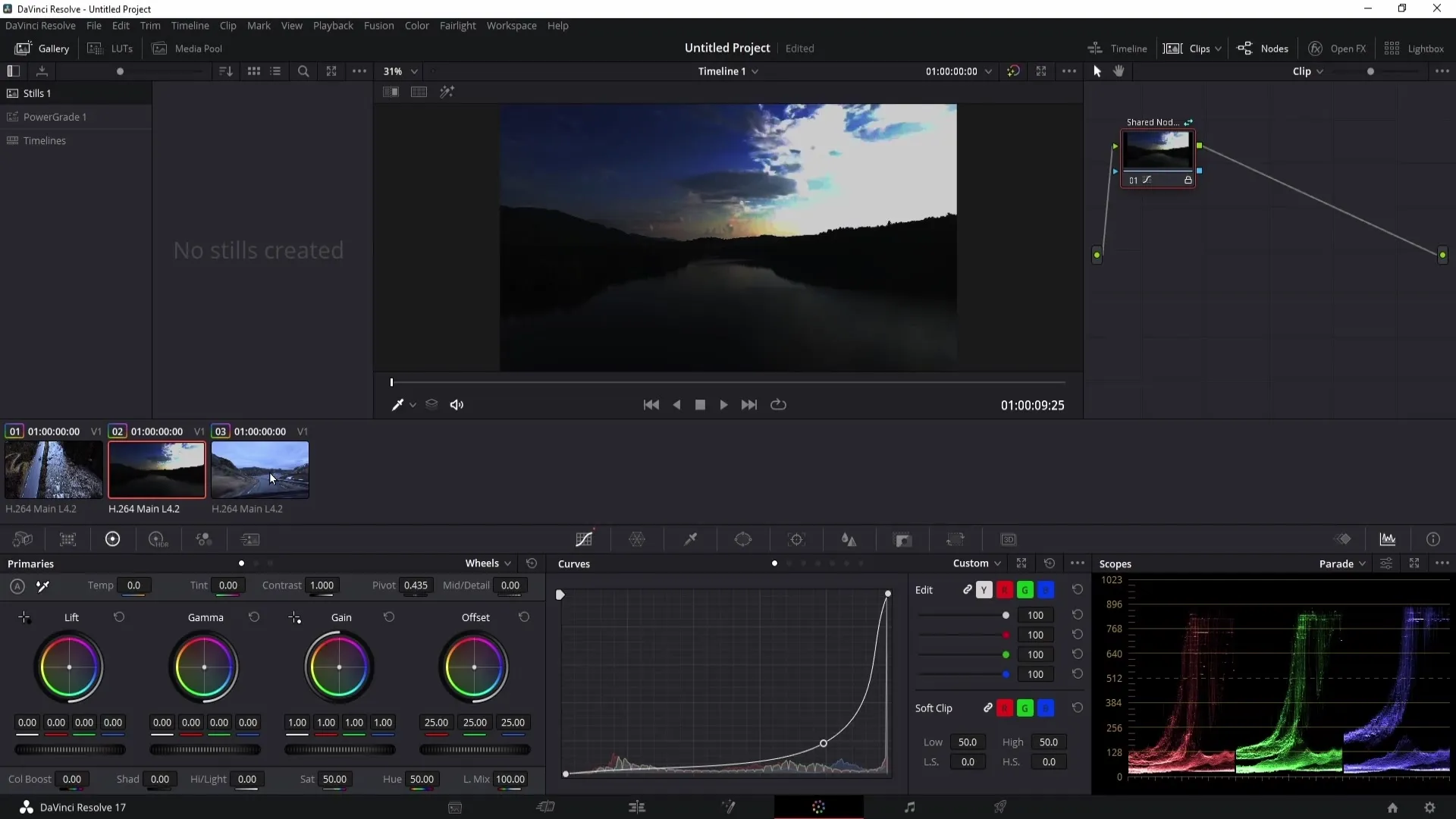1456x819 pixels.
Task: Open the Color menu in menu bar
Action: pyautogui.click(x=417, y=25)
